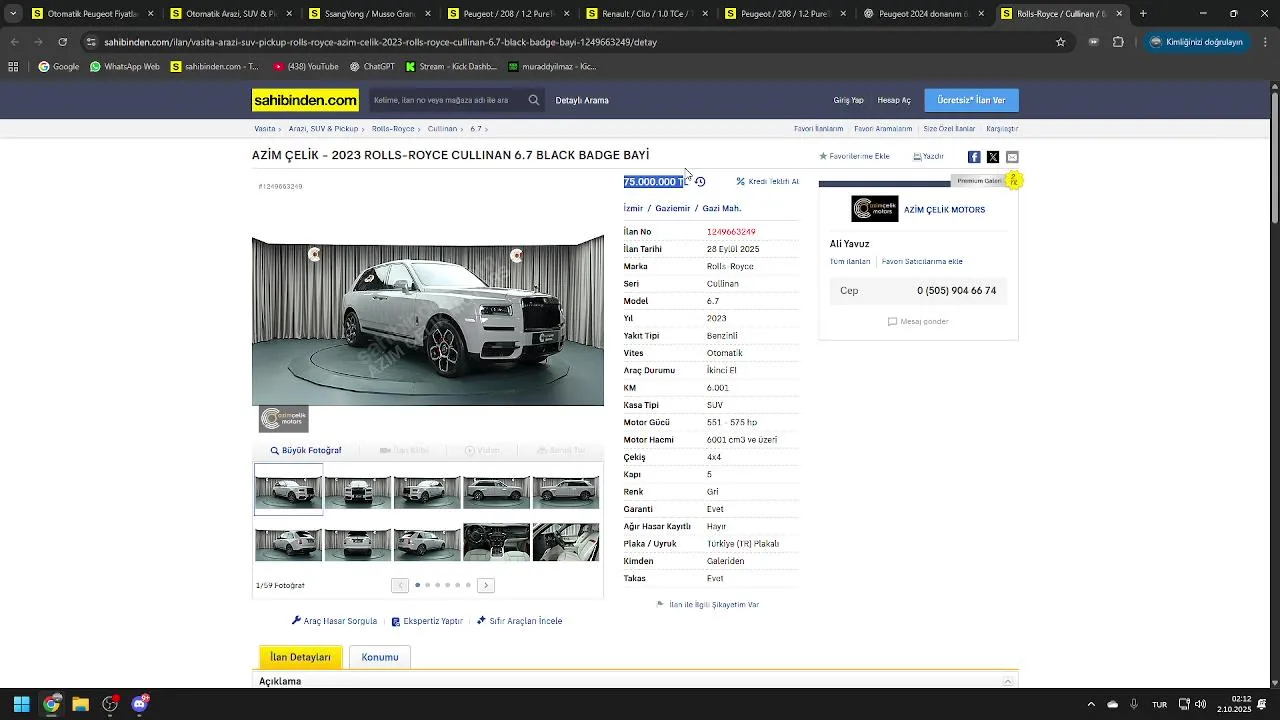Screen dimensions: 1280x720
Task: Click taskbar clock and date
Action: coord(1233,704)
